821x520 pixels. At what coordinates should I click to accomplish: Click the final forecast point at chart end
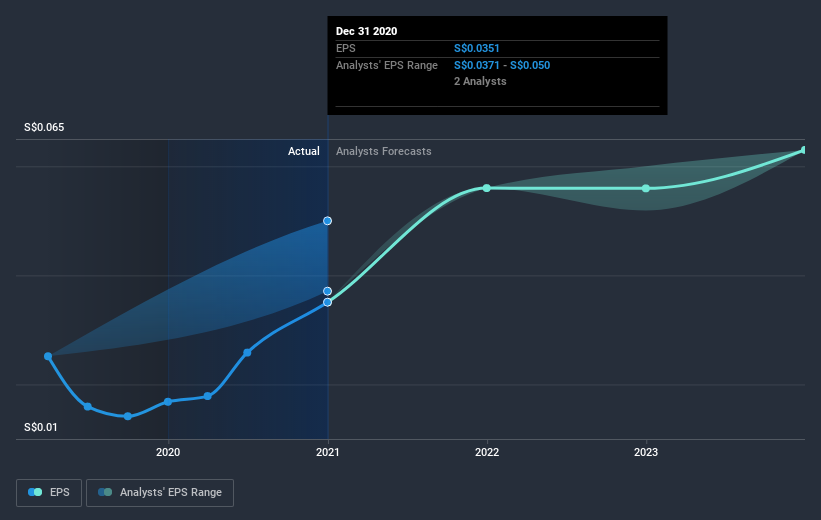point(804,150)
